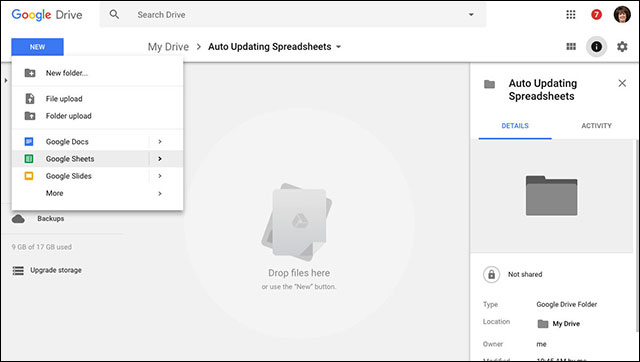The image size is (640, 362).
Task: Open the search options dropdown arrow
Action: click(471, 15)
